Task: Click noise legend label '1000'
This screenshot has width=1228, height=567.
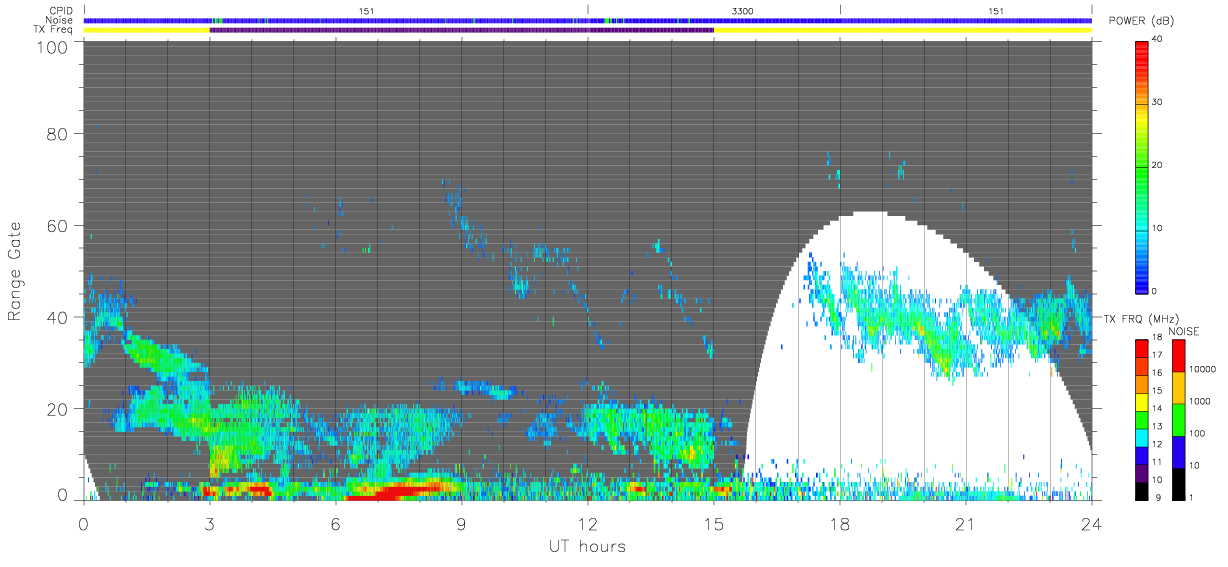Action: (1200, 401)
